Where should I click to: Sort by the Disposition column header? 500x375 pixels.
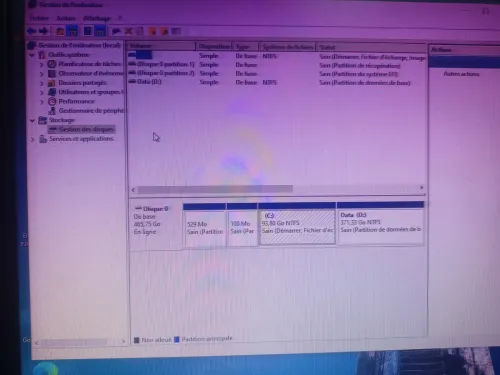pyautogui.click(x=214, y=46)
